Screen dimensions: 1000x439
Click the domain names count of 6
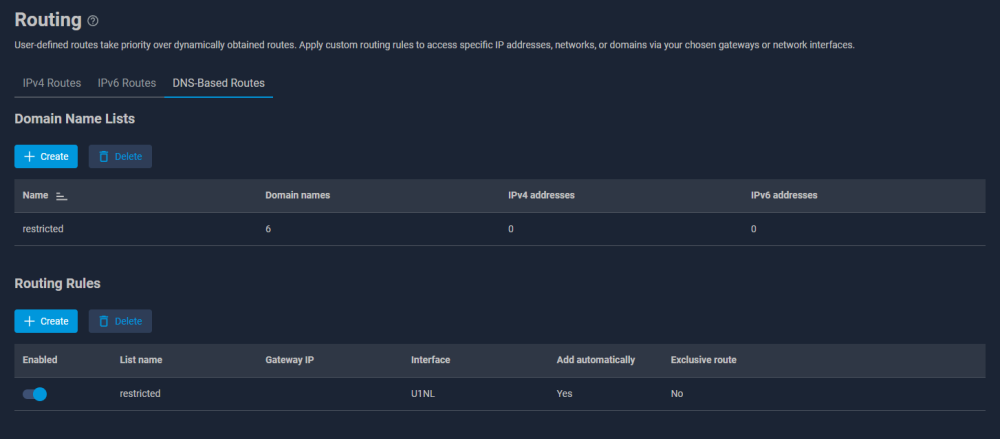pyautogui.click(x=268, y=229)
